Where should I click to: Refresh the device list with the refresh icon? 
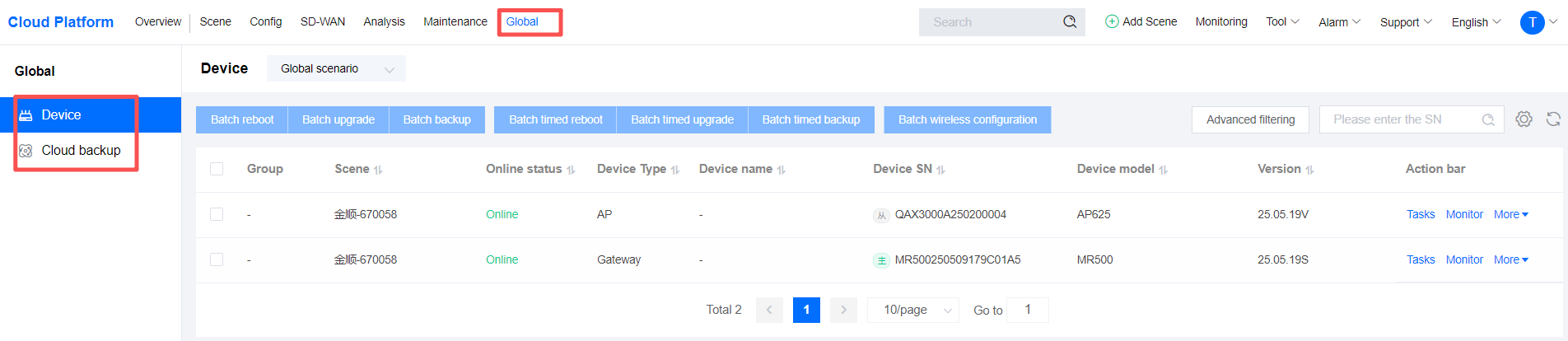(1553, 119)
